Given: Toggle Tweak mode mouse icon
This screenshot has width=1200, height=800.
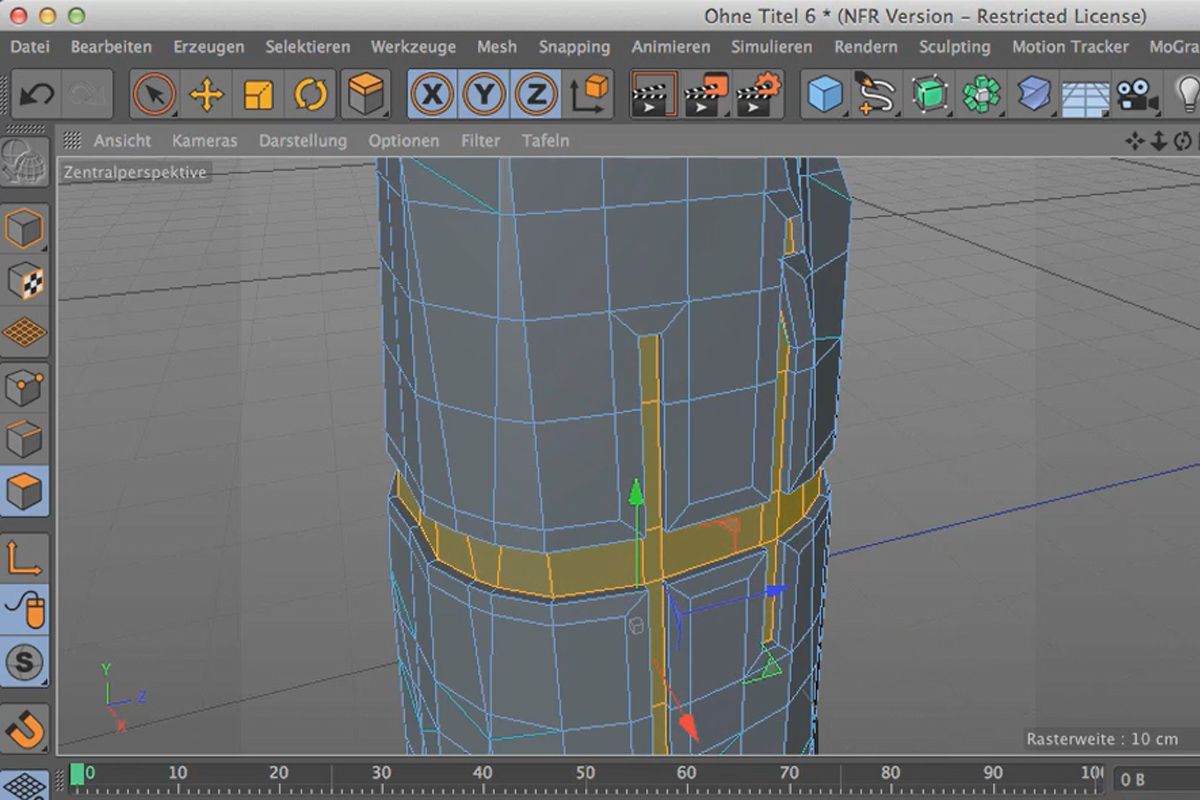Looking at the screenshot, I should [25, 609].
